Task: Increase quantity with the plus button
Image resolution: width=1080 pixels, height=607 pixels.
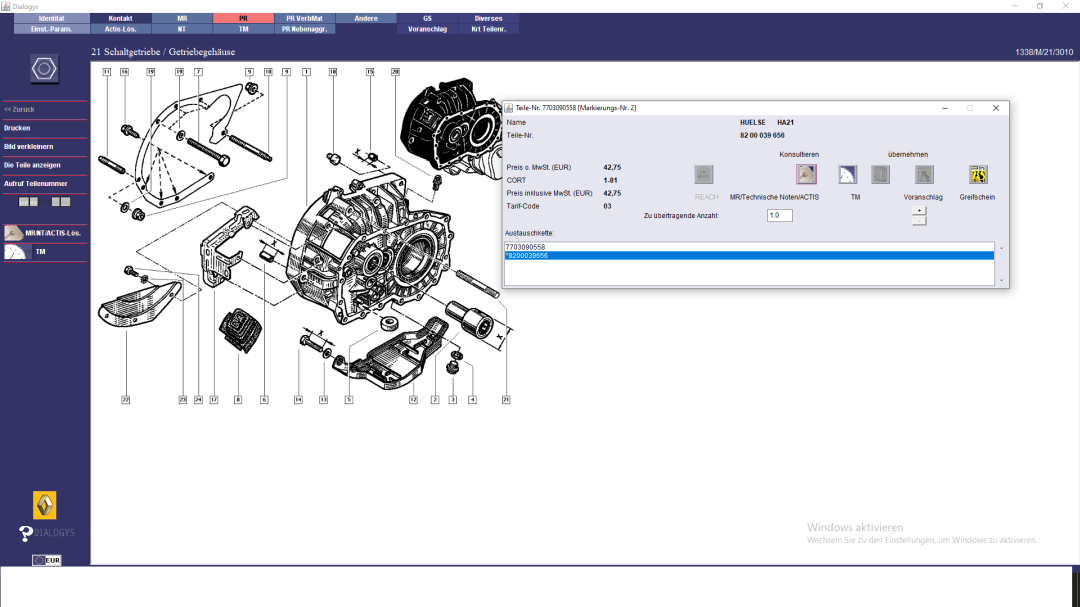Action: 919,211
